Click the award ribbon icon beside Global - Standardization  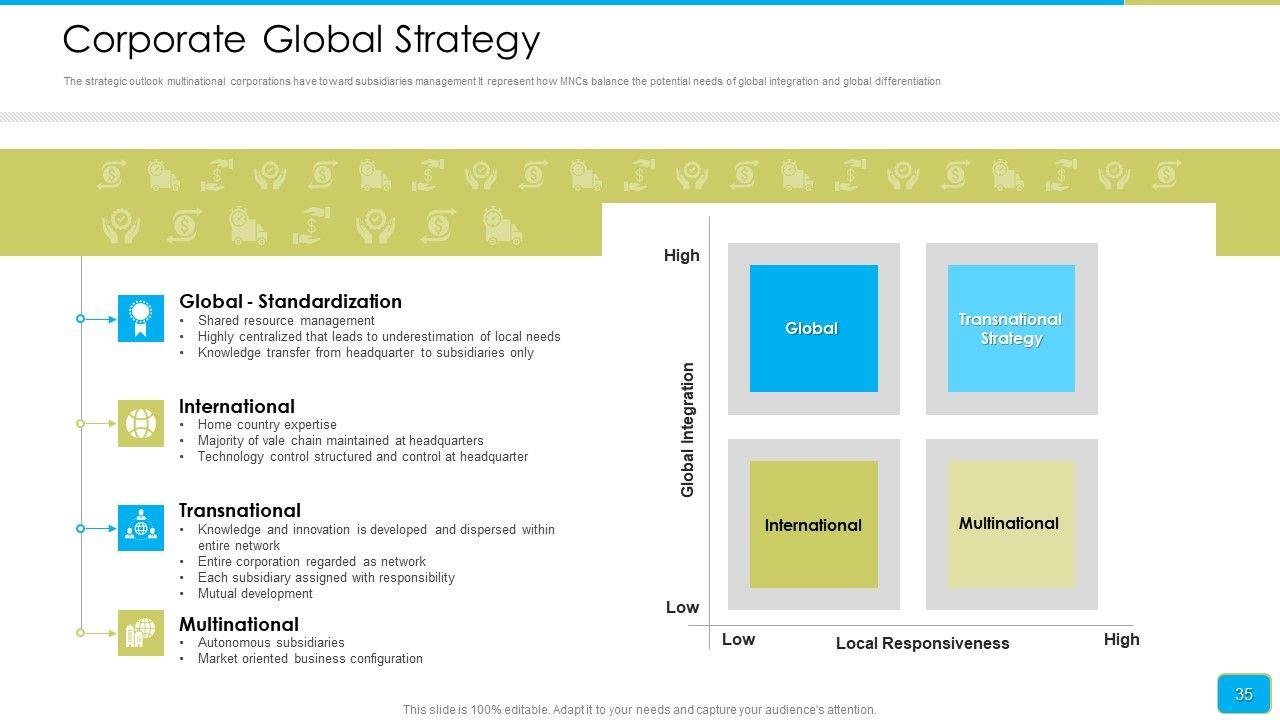[x=141, y=318]
